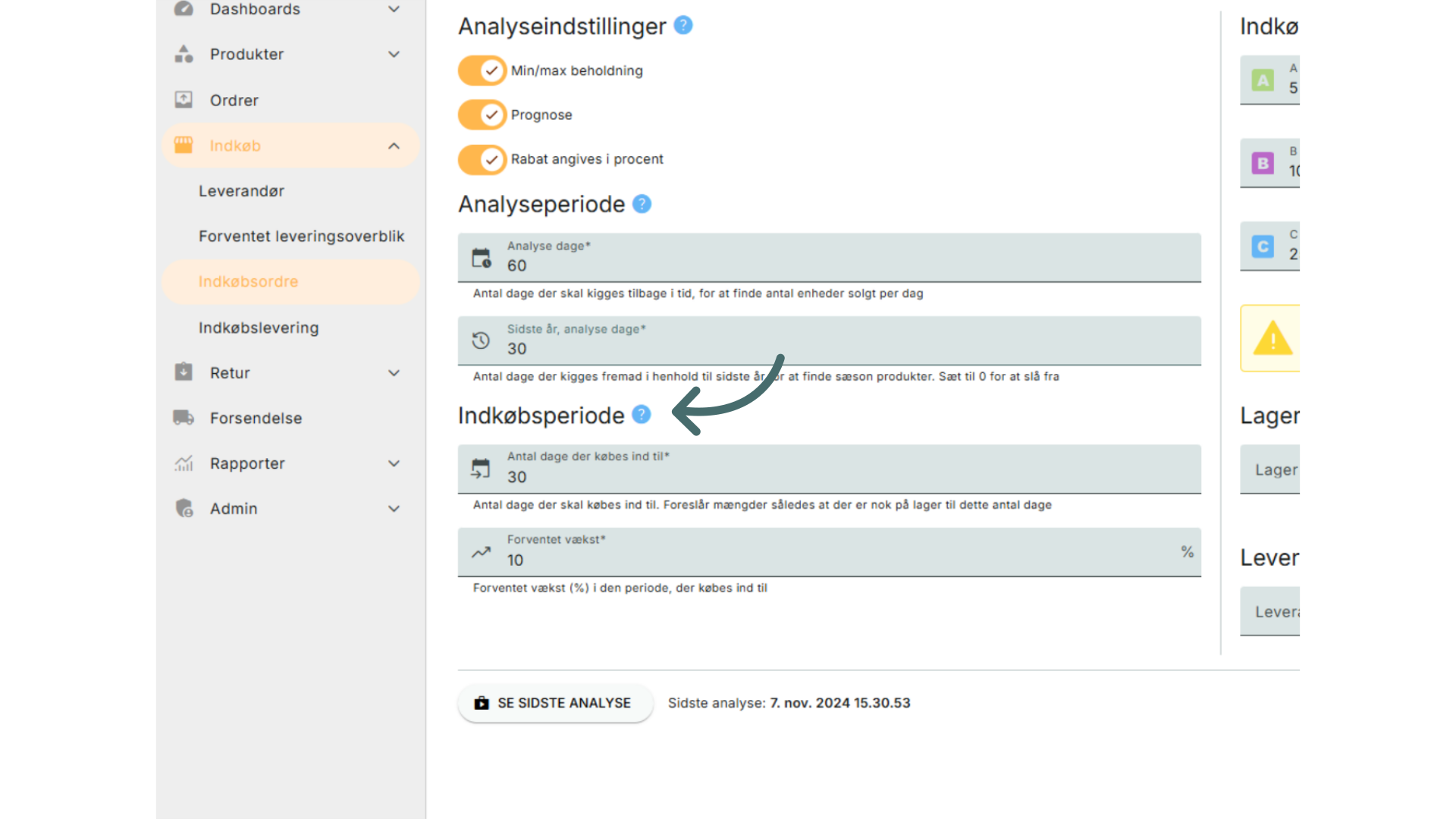
Task: Click Sidste år, analyse dage input
Action: click(830, 340)
